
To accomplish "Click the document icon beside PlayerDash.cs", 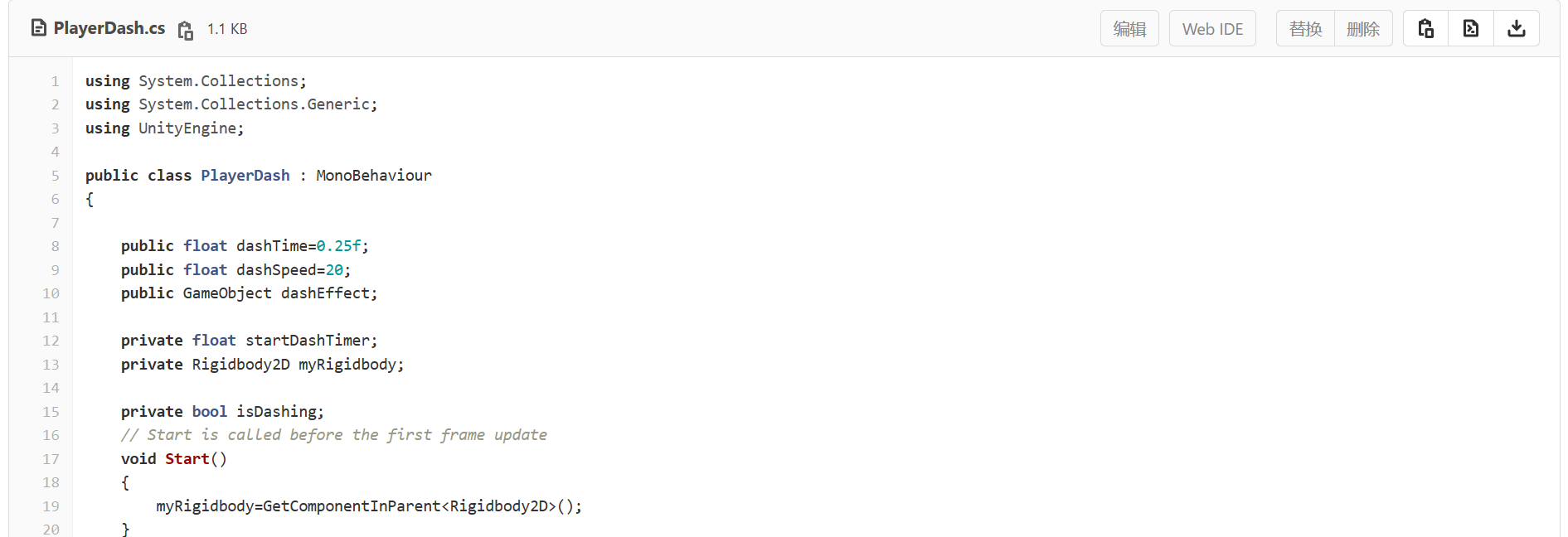I will tap(38, 28).
